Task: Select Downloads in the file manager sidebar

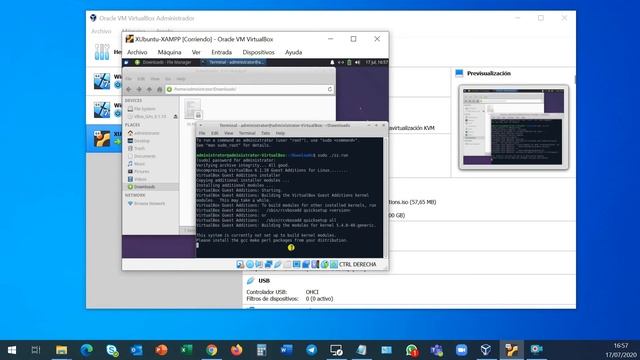Action: tap(150, 187)
